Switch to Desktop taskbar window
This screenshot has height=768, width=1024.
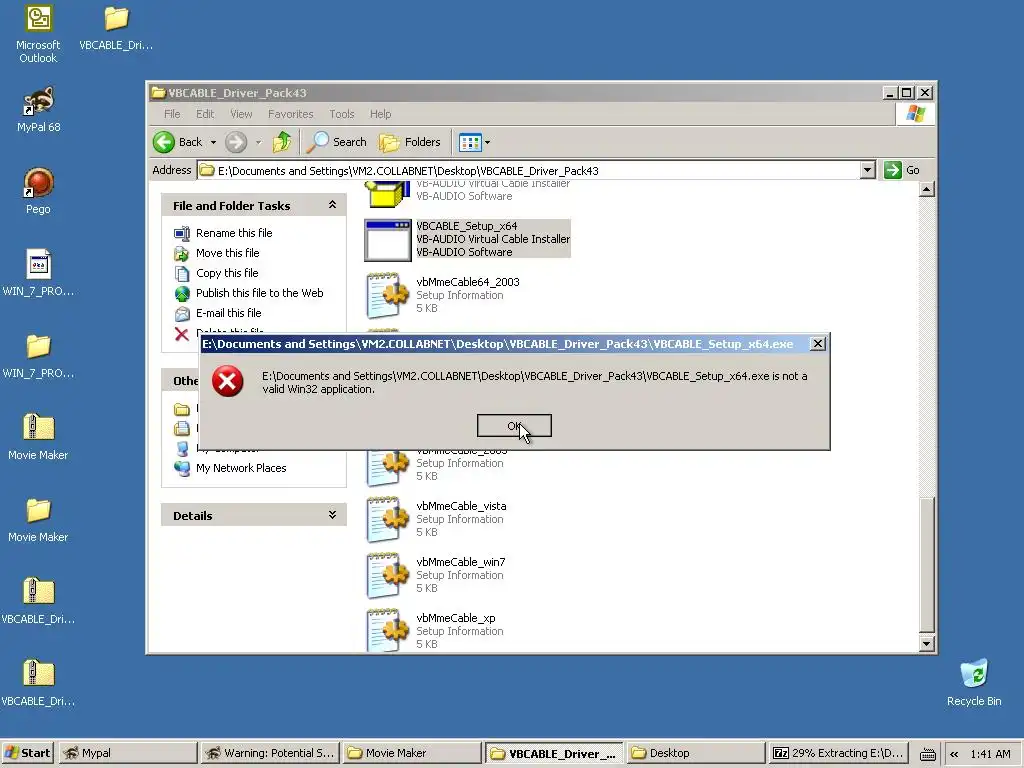(x=696, y=753)
